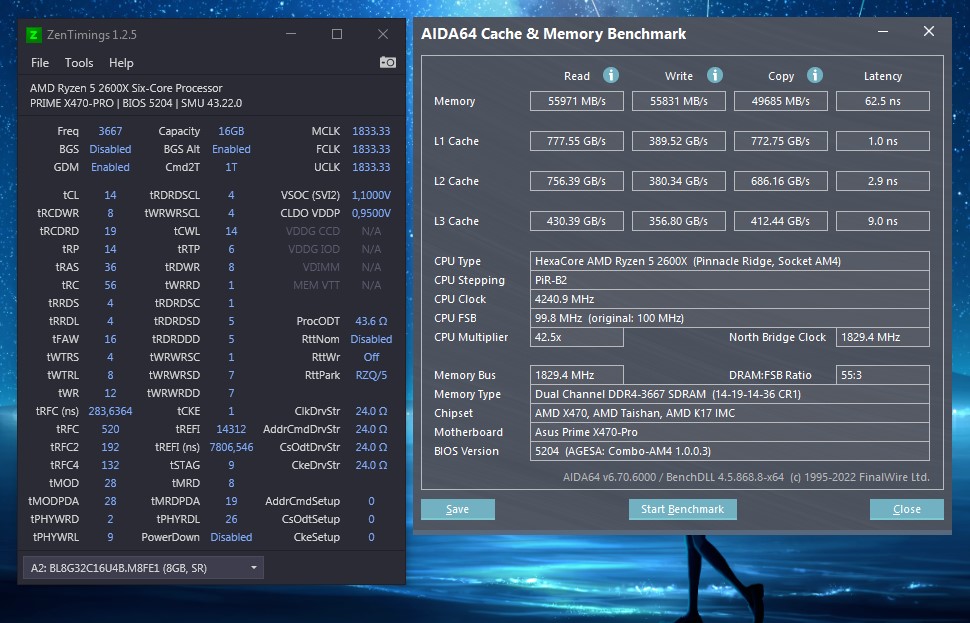Click the CPU Stepping PiR-B2 field
970x623 pixels.
(730, 280)
